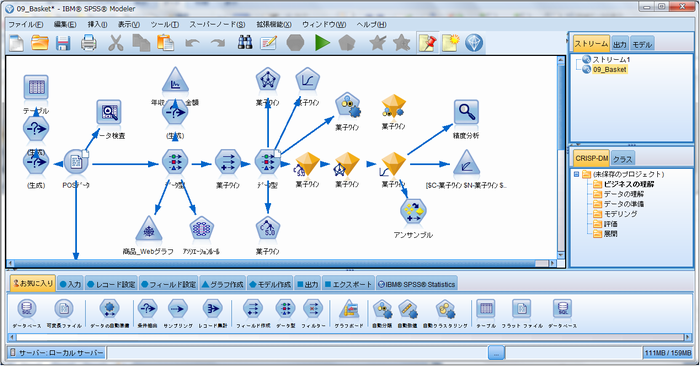The image size is (700, 366).
Task: Stop execution with the gray octagon icon
Action: pyautogui.click(x=295, y=43)
